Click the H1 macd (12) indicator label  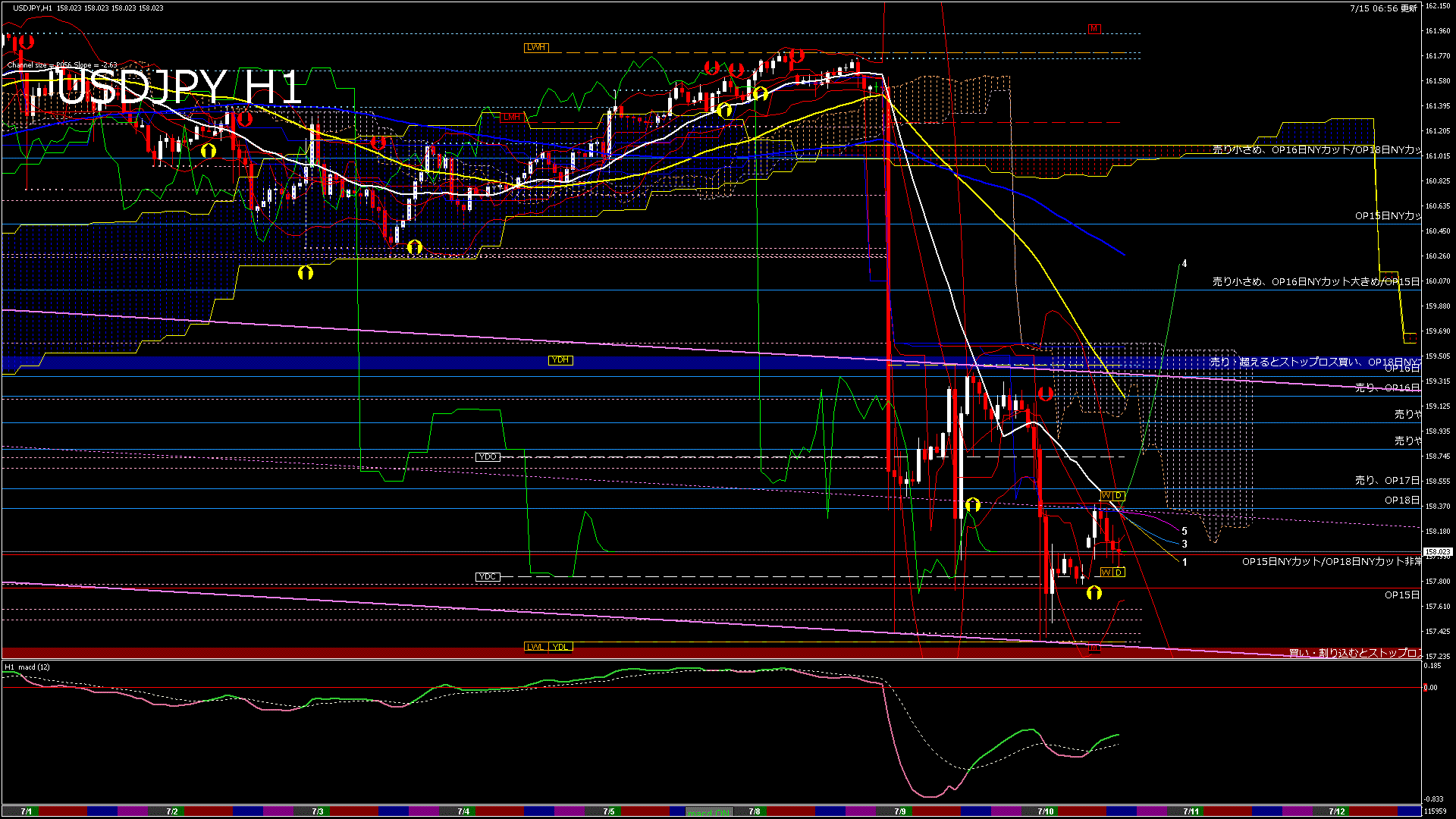click(27, 667)
